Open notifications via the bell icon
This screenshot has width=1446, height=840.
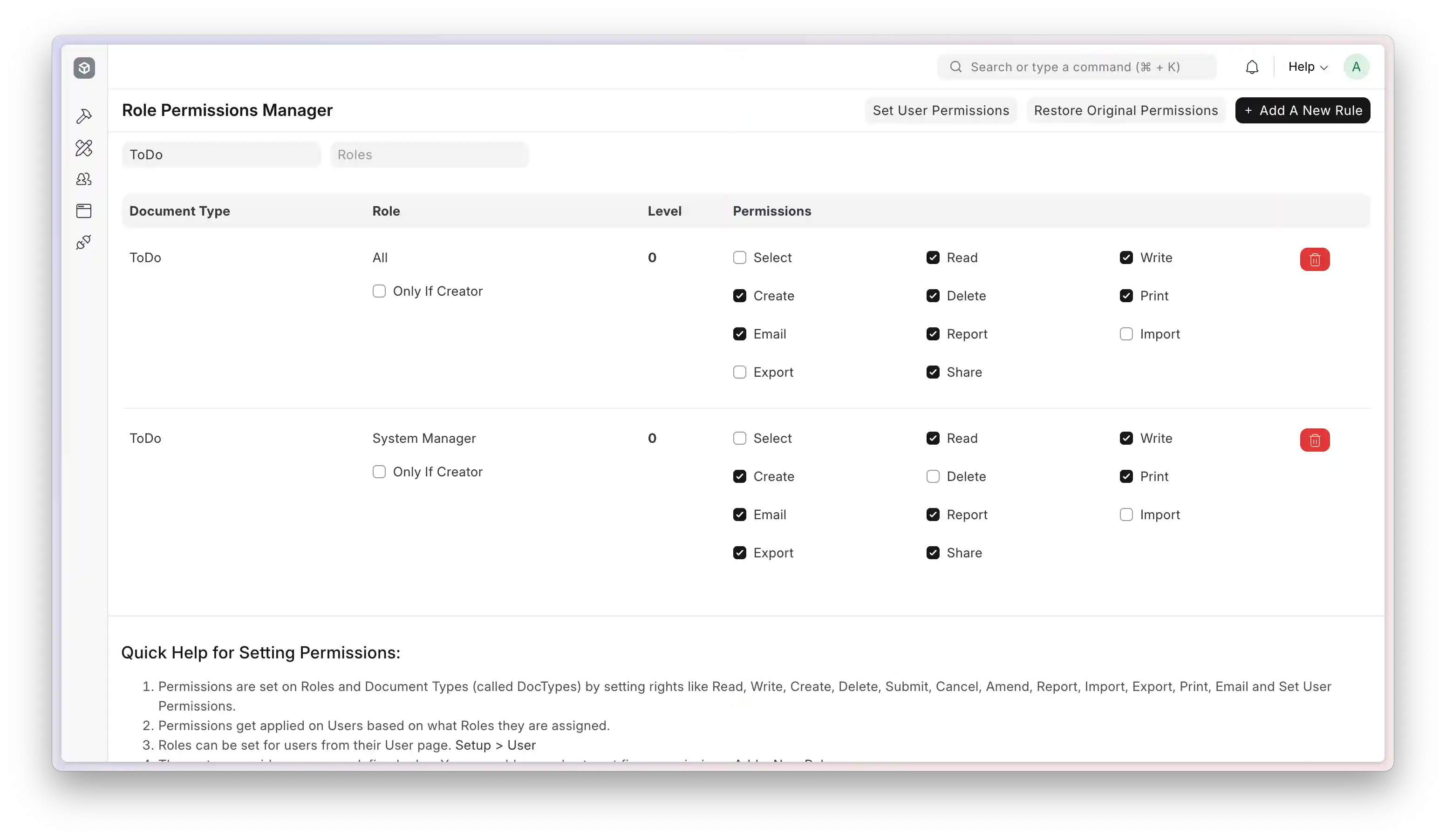[x=1252, y=67]
